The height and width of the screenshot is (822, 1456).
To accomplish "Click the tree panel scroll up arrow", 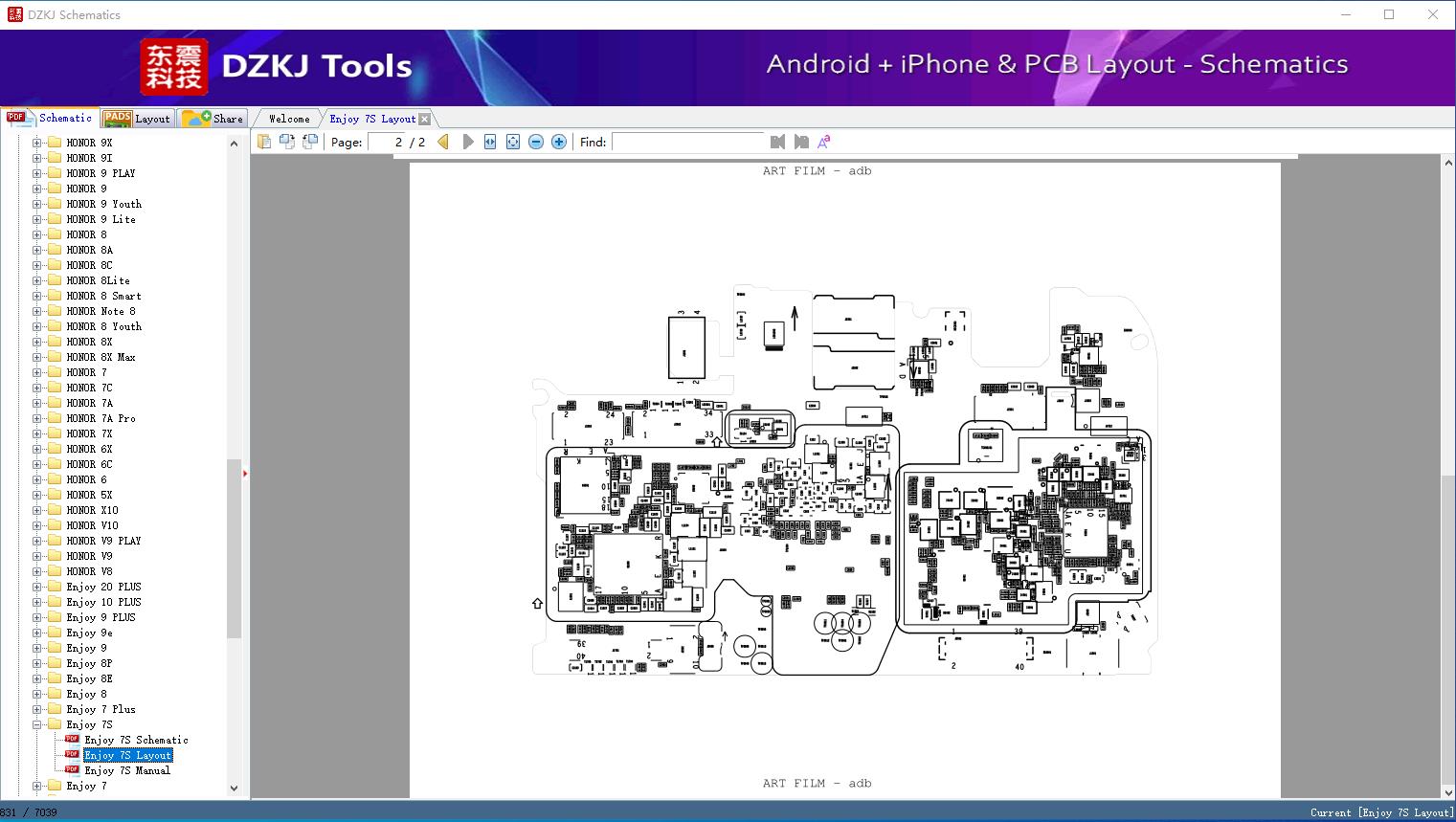I will (x=234, y=144).
